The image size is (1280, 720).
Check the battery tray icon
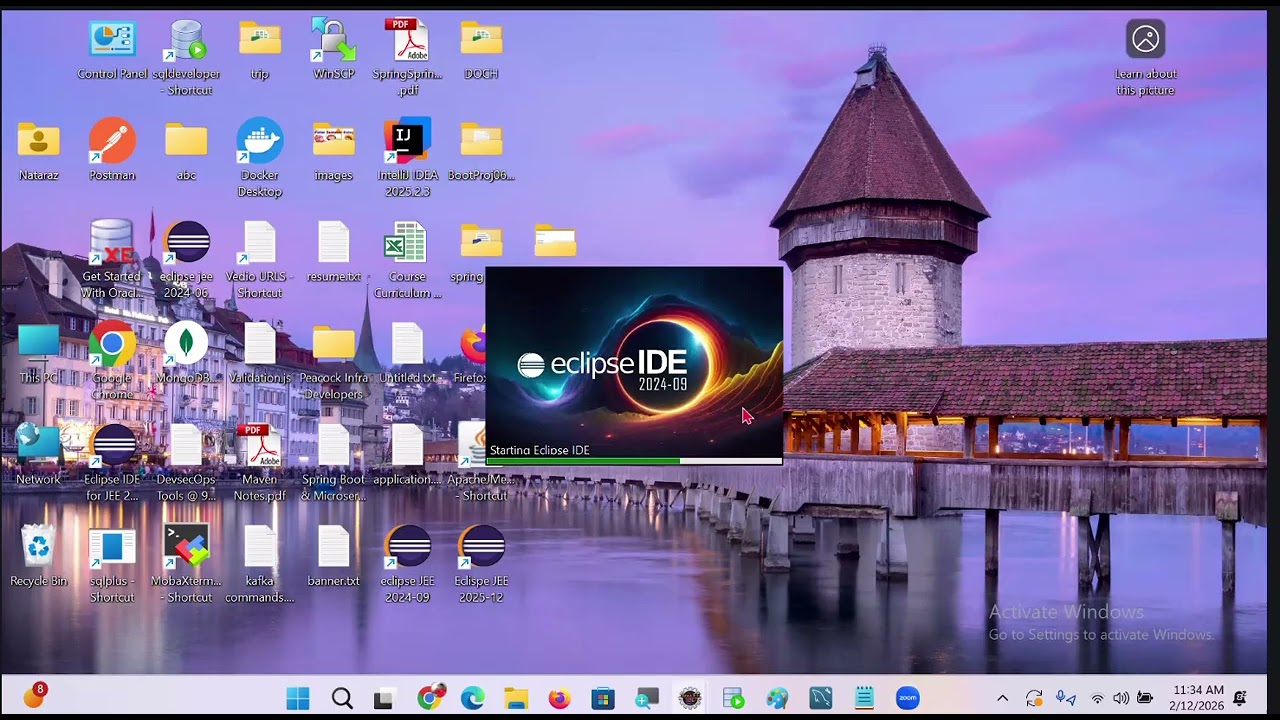[1145, 698]
